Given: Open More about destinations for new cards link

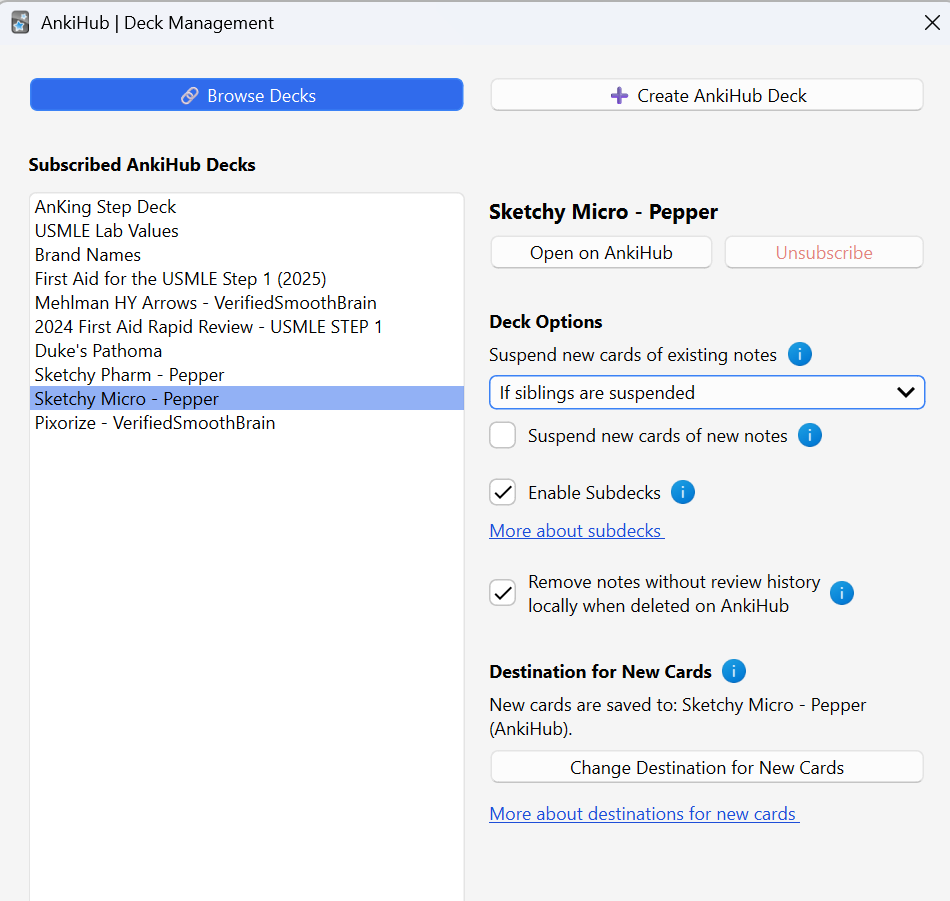Looking at the screenshot, I should coord(644,814).
